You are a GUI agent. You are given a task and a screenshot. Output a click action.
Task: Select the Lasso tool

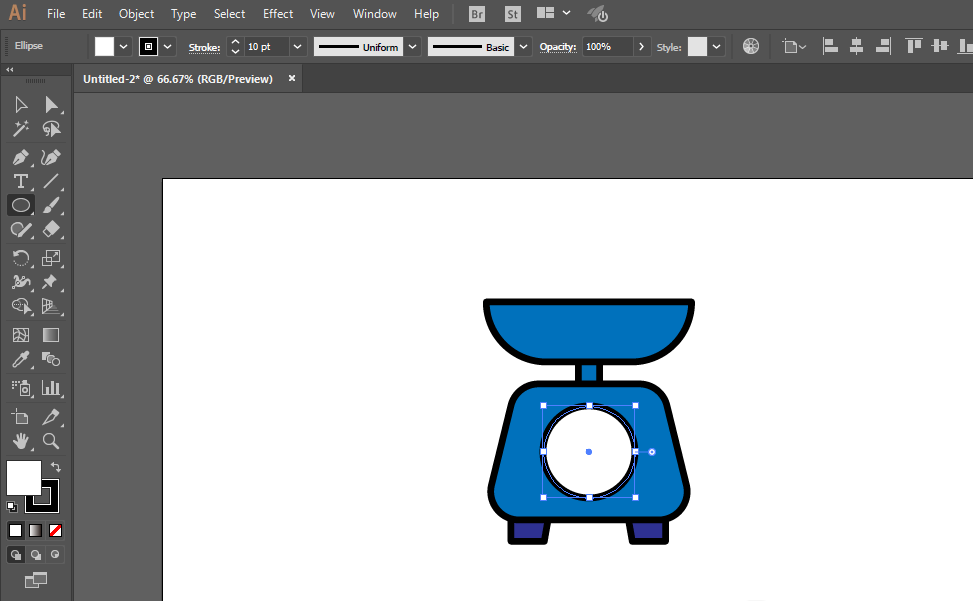tap(51, 128)
